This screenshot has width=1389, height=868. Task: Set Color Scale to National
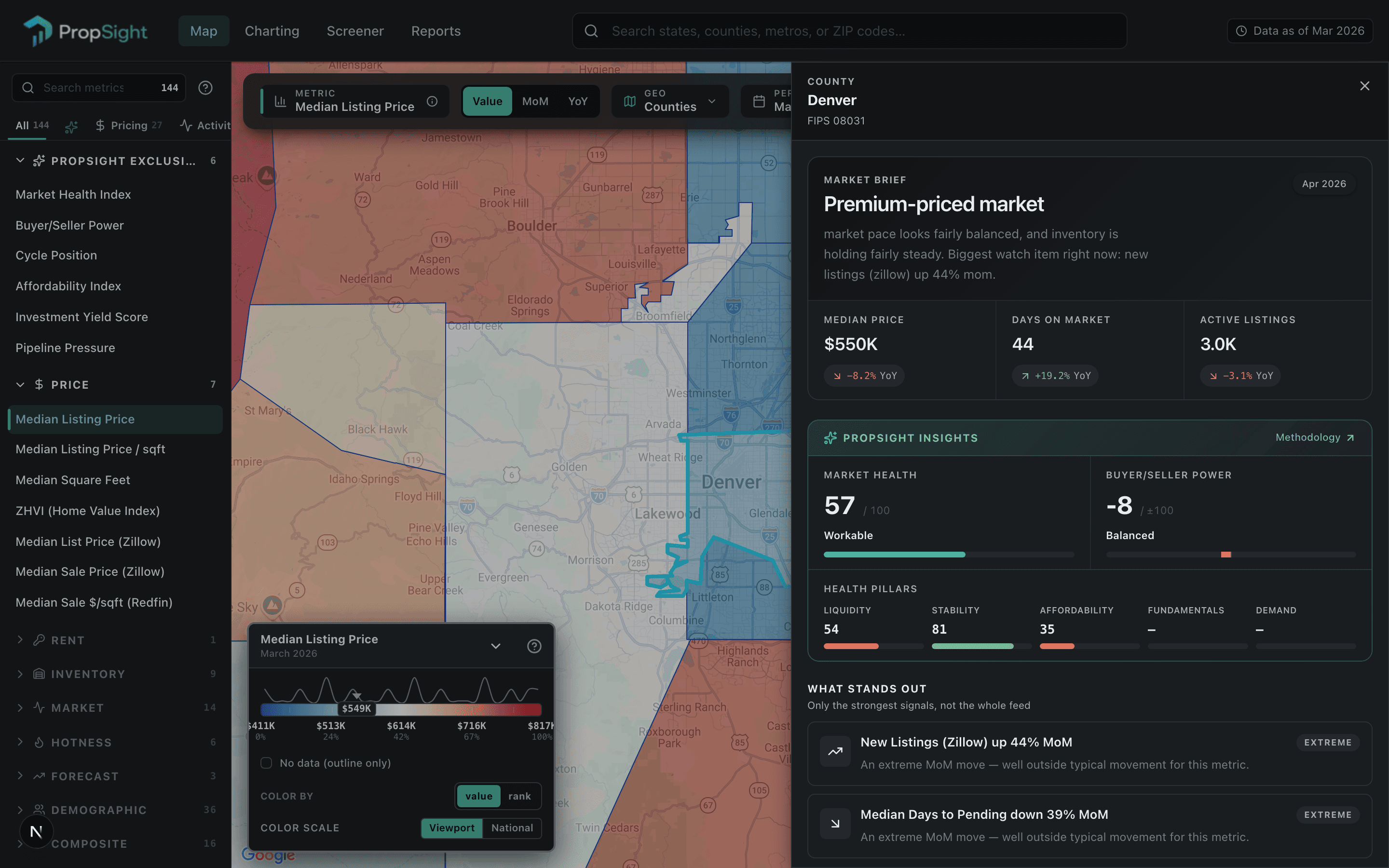[x=512, y=828]
